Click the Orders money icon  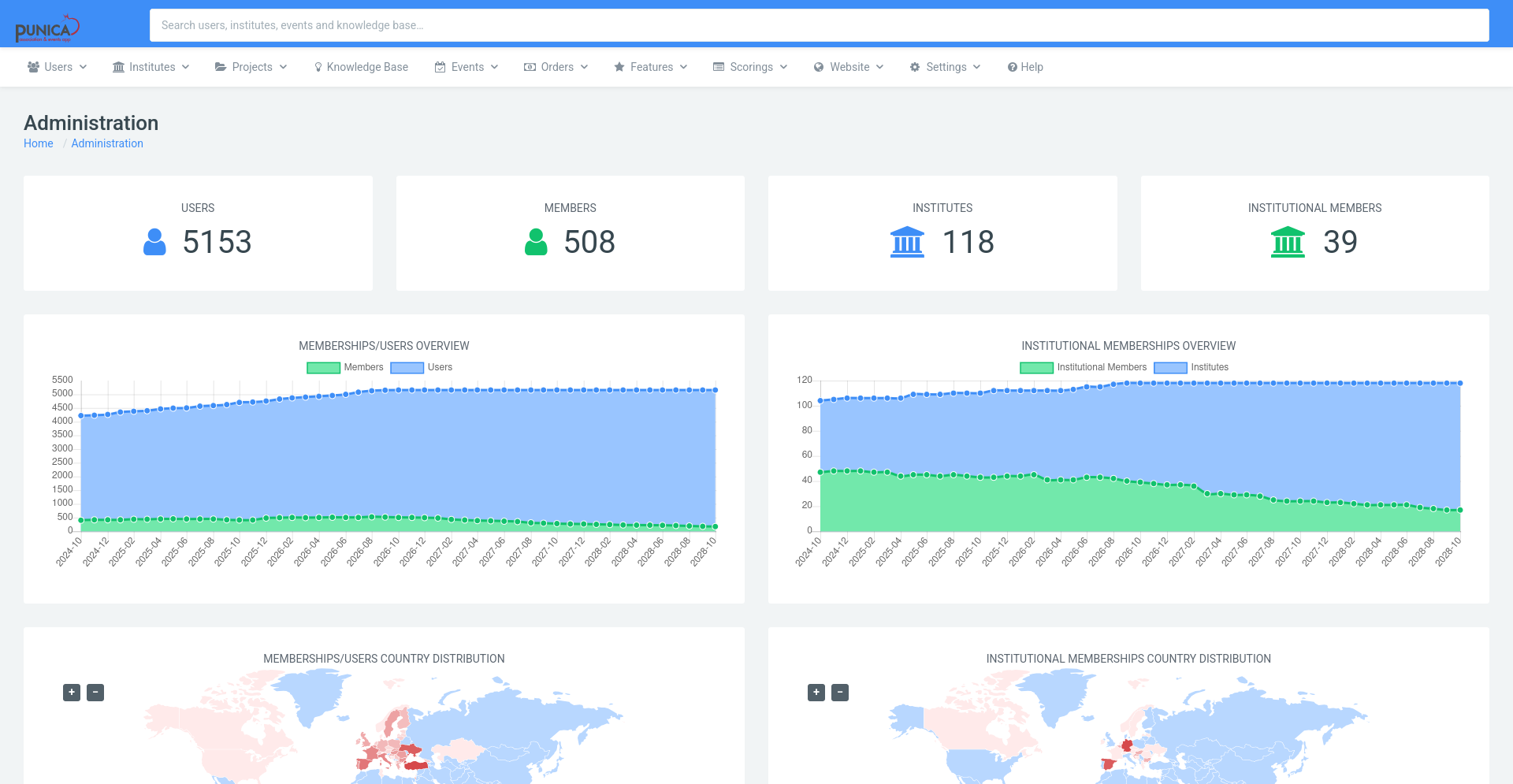click(530, 67)
